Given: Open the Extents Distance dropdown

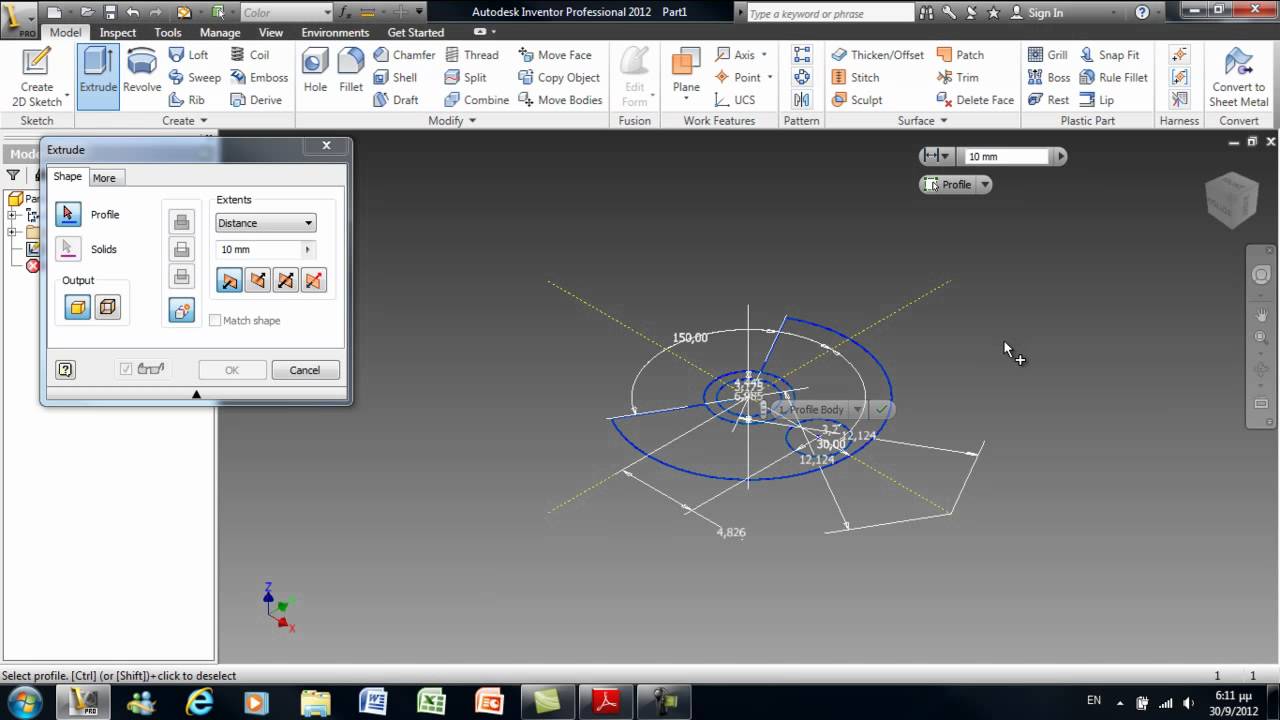Looking at the screenshot, I should tap(266, 223).
